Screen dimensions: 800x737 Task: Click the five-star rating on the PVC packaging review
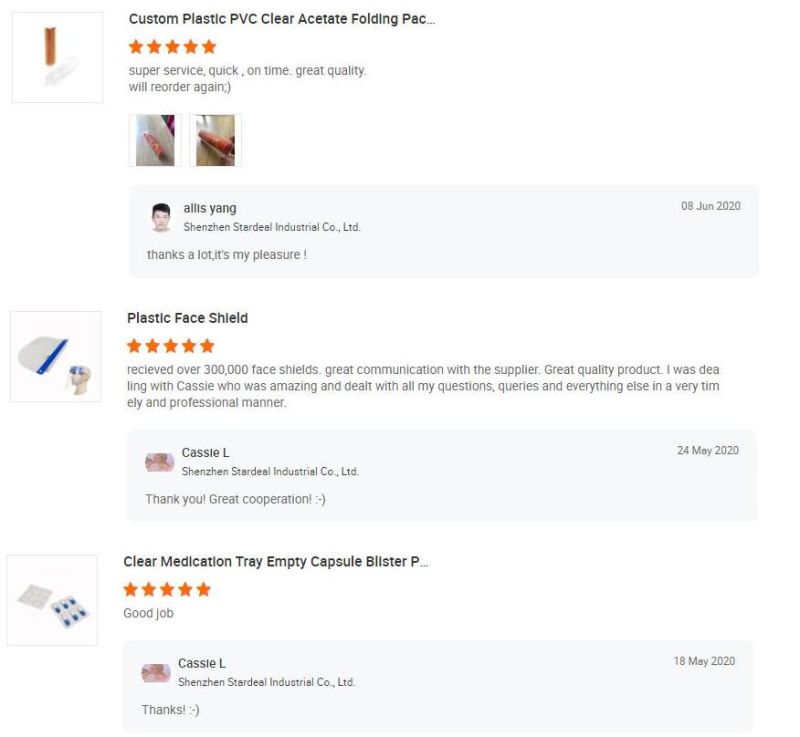[173, 47]
